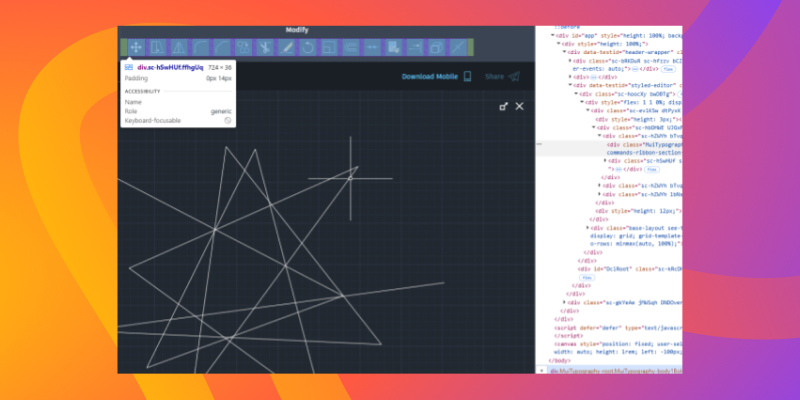Click the ellipsis in the er-events: auto line
800x400 pixels.
pos(635,68)
